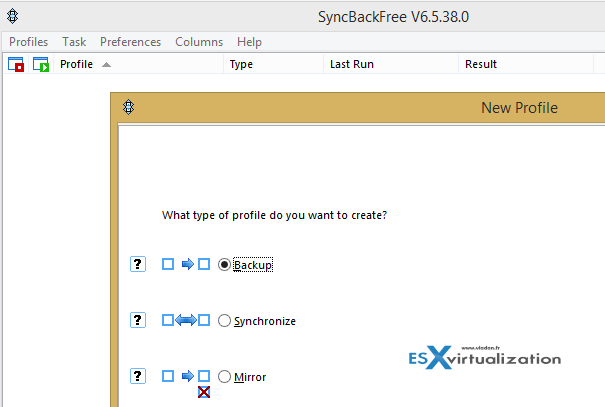Sort list by Profile column header
The image size is (605, 407).
pos(138,64)
